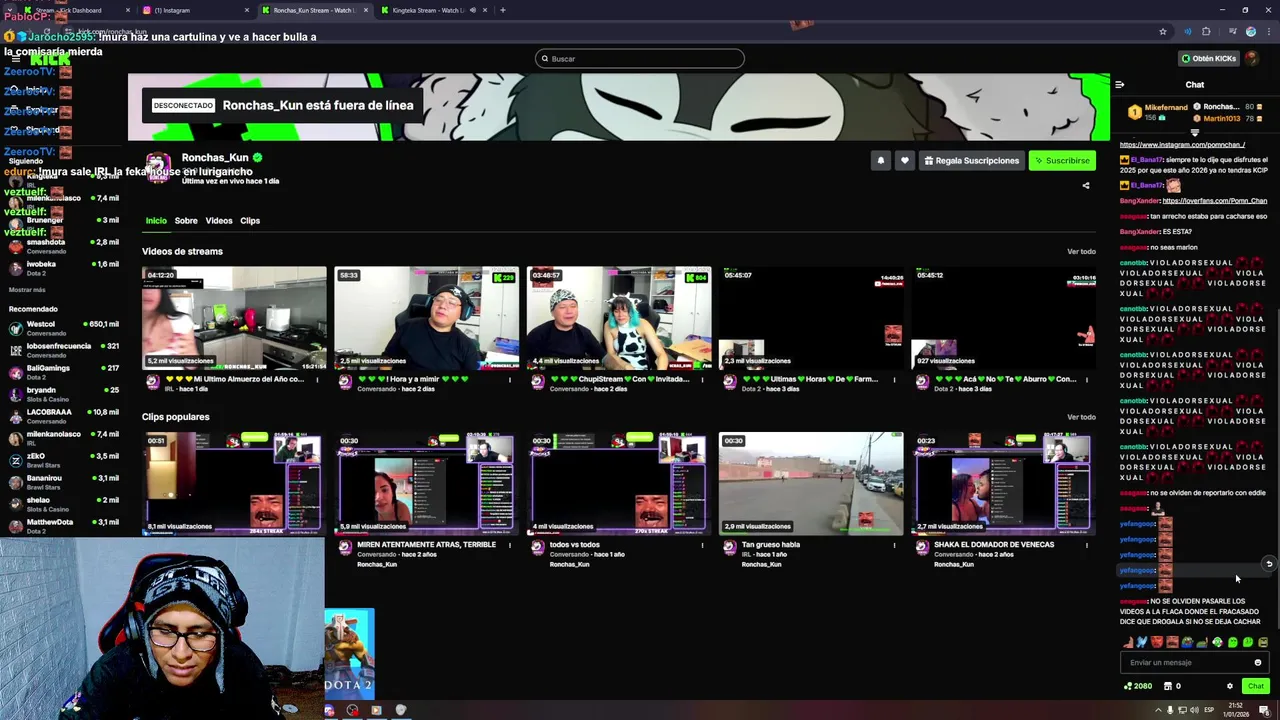Viewport: 1280px width, 720px height.
Task: Collapse chat panel with arrow icon
Action: pyautogui.click(x=1120, y=85)
